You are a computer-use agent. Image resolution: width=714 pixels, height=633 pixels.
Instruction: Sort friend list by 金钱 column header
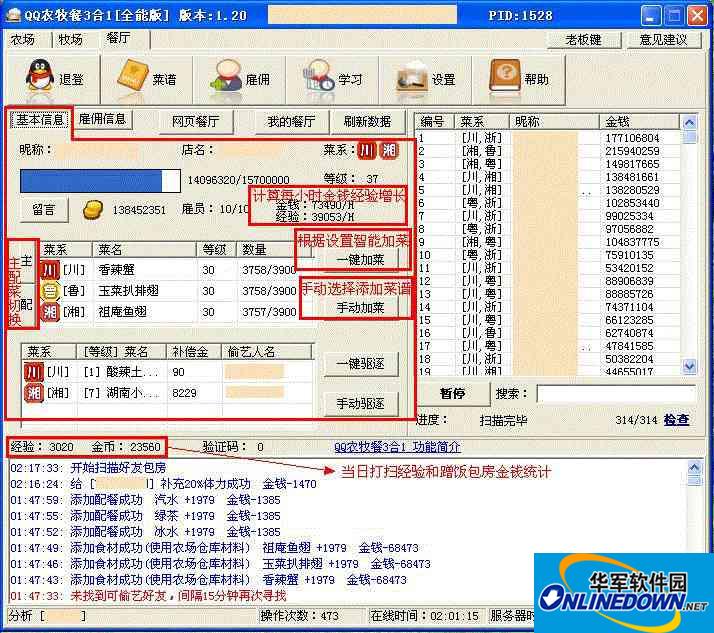639,122
